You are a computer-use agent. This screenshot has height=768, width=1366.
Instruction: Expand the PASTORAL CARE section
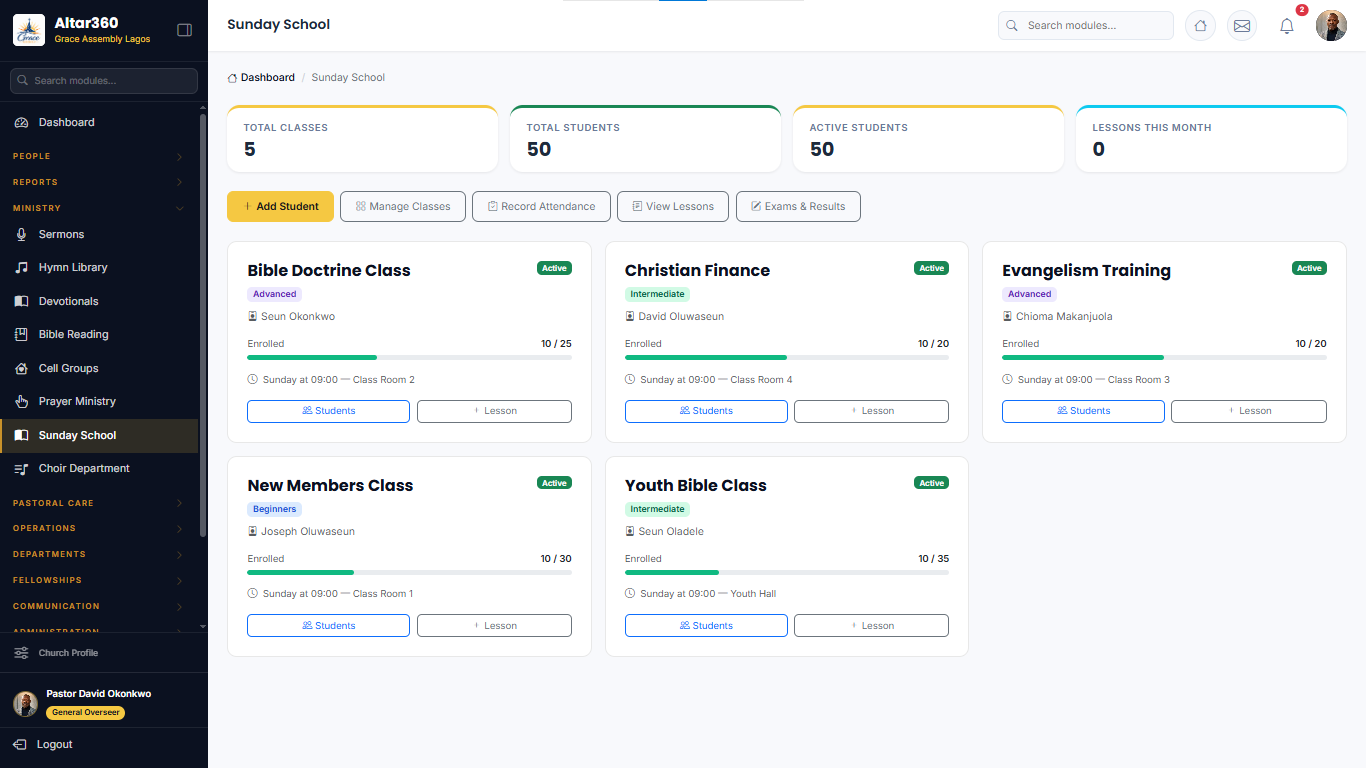[99, 503]
